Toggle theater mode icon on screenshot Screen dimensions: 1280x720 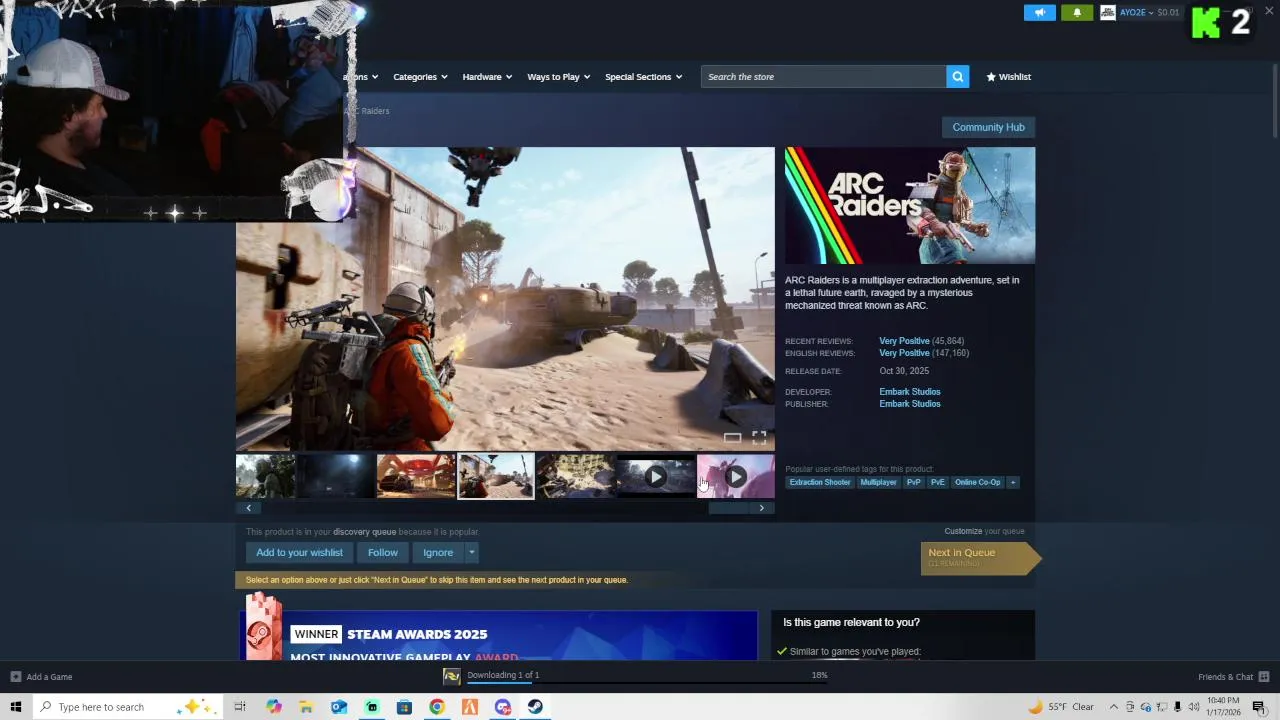point(732,438)
